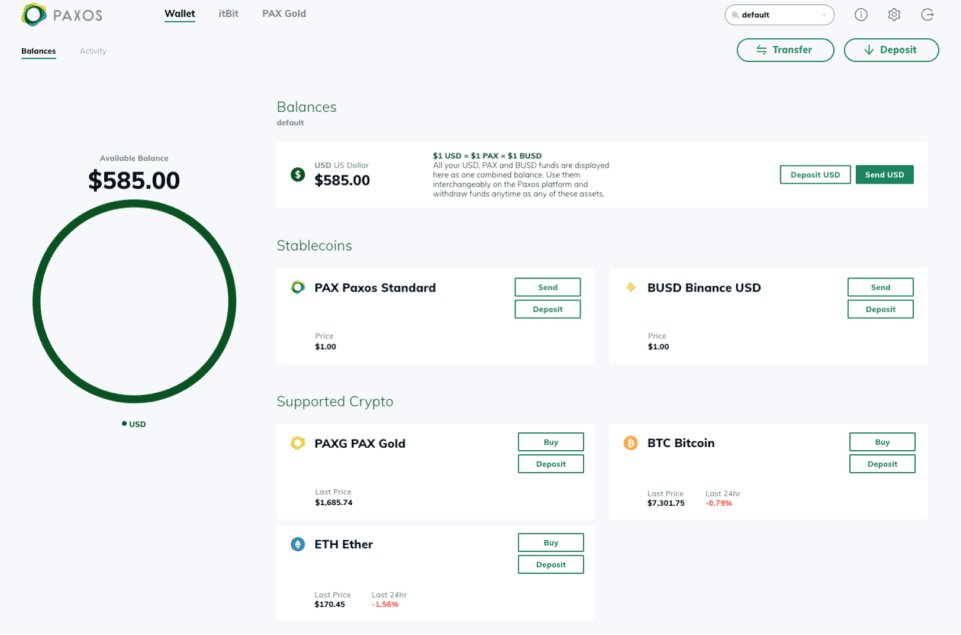Open the default account dropdown
This screenshot has width=961, height=635.
click(779, 15)
